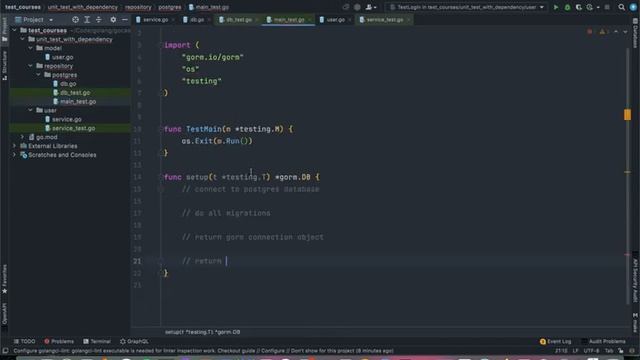Jump to next highlighted error arrow
The height and width of the screenshot is (360, 640).
[625, 31]
